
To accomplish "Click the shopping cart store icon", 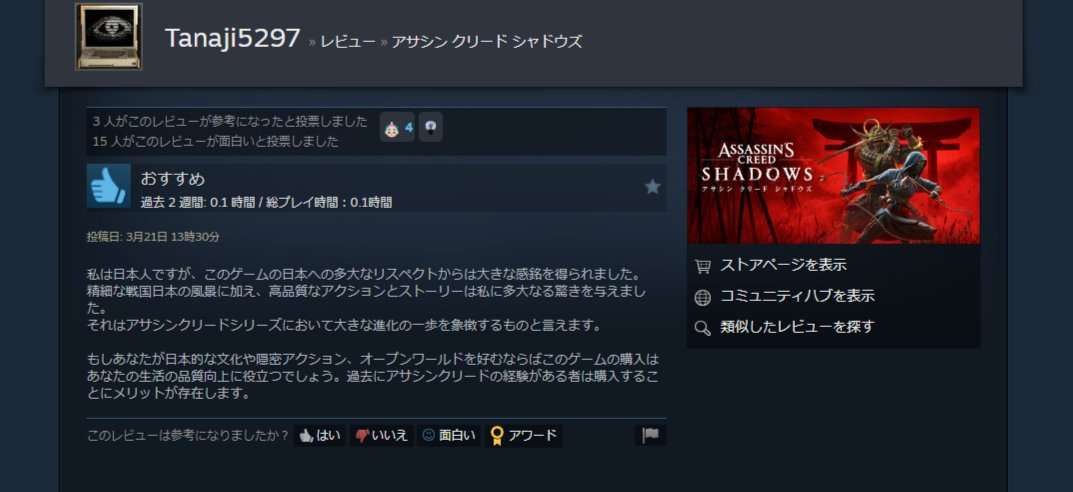I will pos(703,266).
